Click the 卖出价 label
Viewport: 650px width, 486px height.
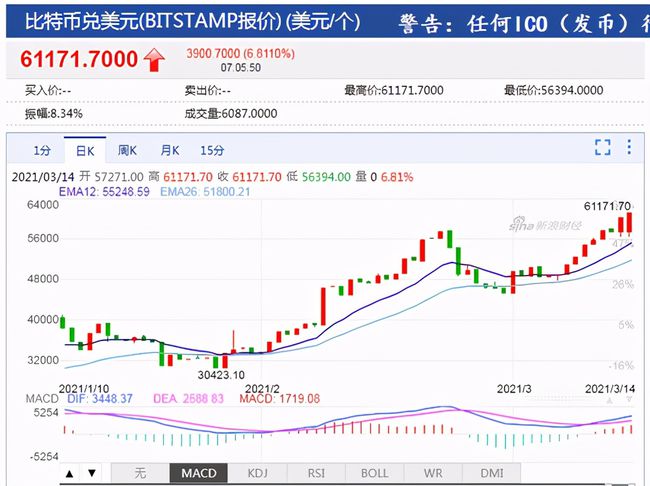207,90
